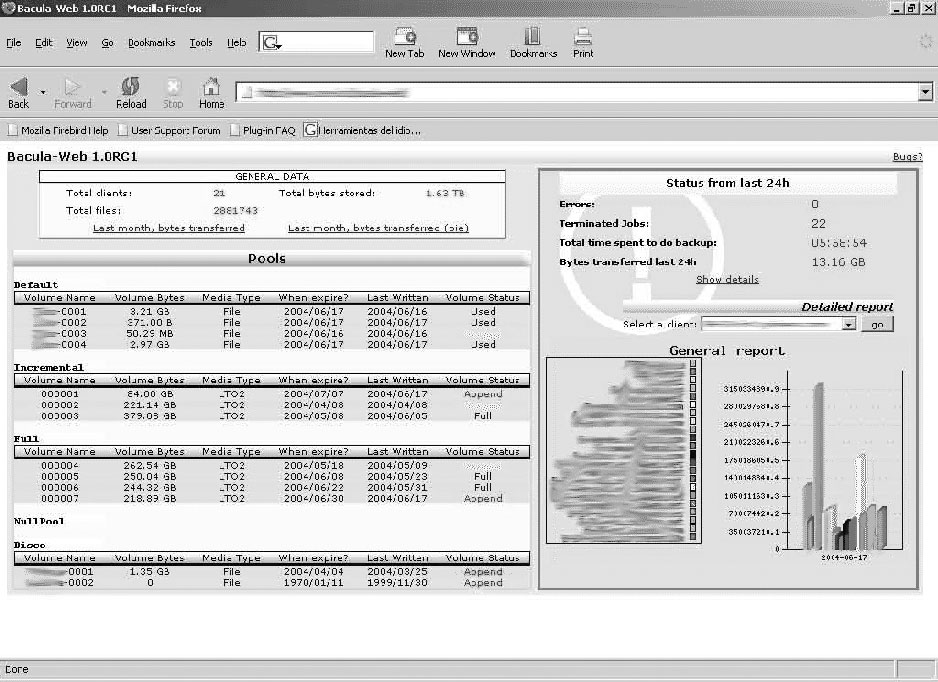938x682 pixels.
Task: Reload the page with Reload icon
Action: [x=130, y=87]
